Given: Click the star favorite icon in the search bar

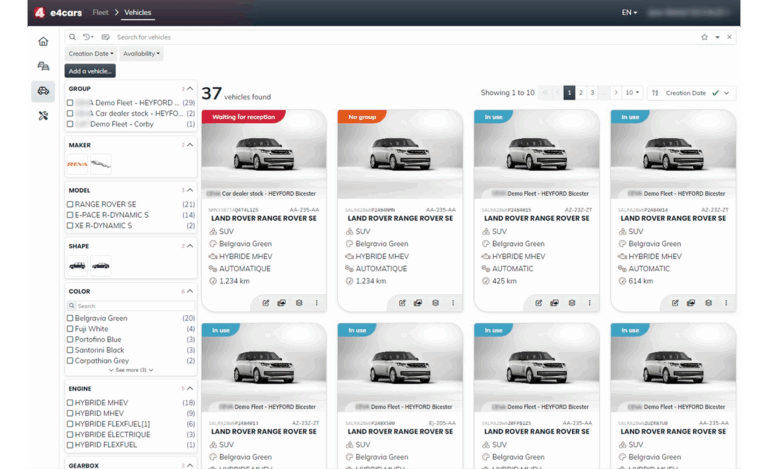Looking at the screenshot, I should pos(705,37).
